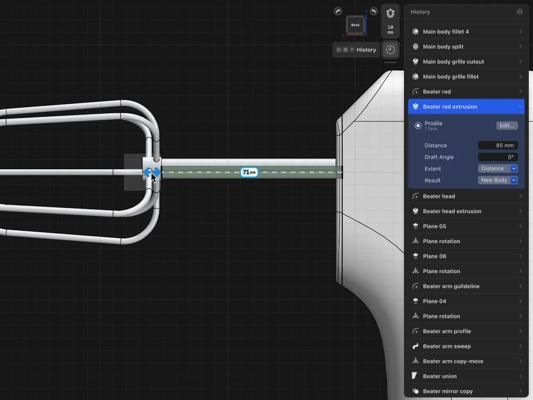
Task: Click the Beater union step icon
Action: click(415, 376)
